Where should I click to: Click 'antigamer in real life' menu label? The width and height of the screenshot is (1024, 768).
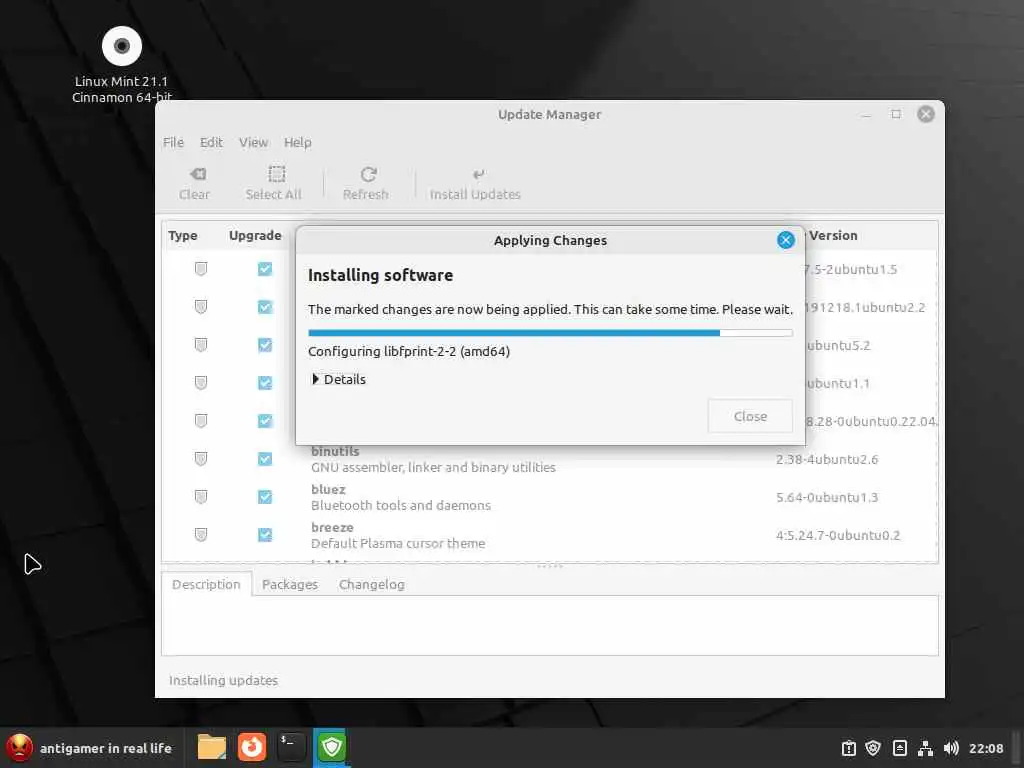point(106,748)
